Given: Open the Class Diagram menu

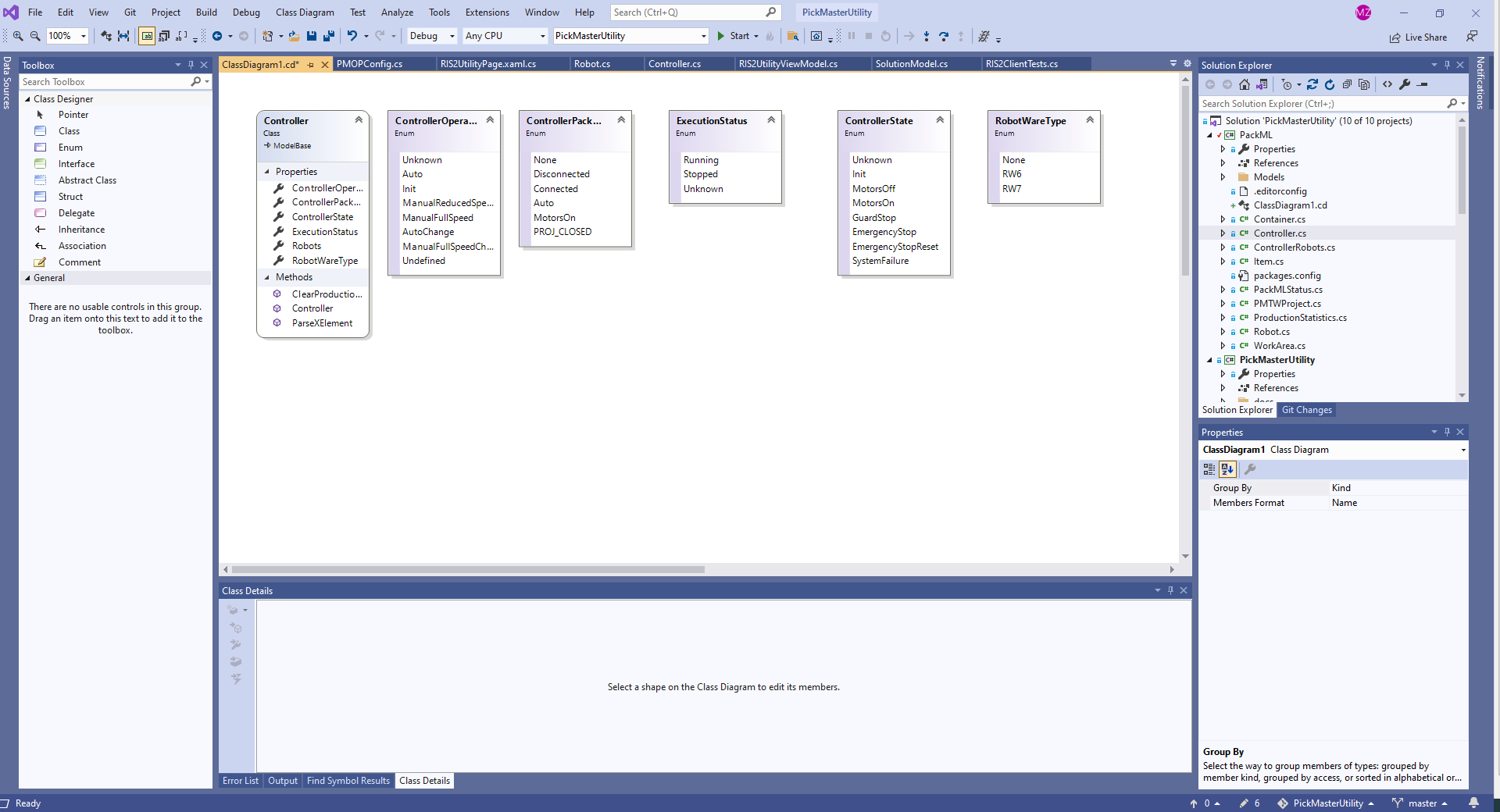Looking at the screenshot, I should (305, 12).
